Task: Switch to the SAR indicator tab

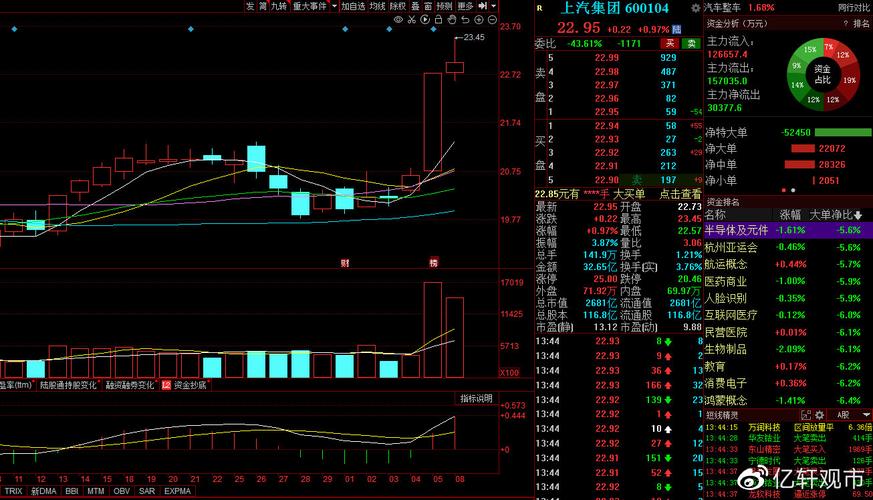Action: (x=147, y=491)
